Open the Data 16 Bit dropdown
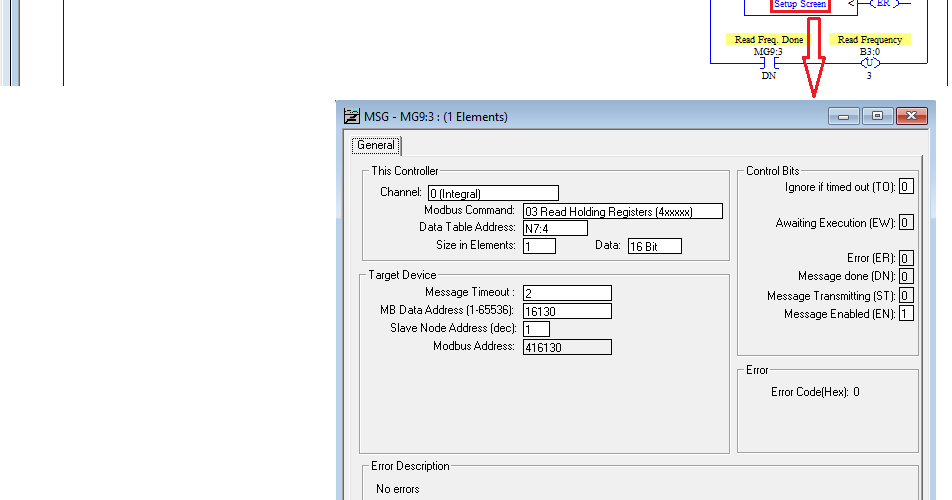Image resolution: width=952 pixels, height=500 pixels. (654, 246)
